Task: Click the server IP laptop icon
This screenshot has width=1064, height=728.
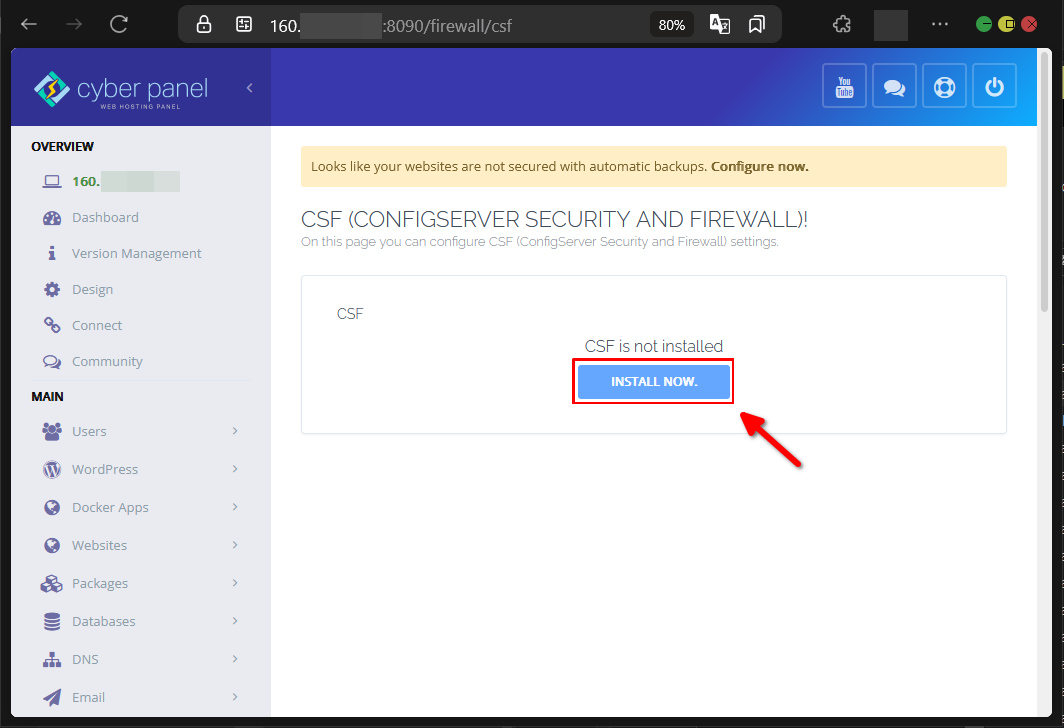Action: (52, 181)
